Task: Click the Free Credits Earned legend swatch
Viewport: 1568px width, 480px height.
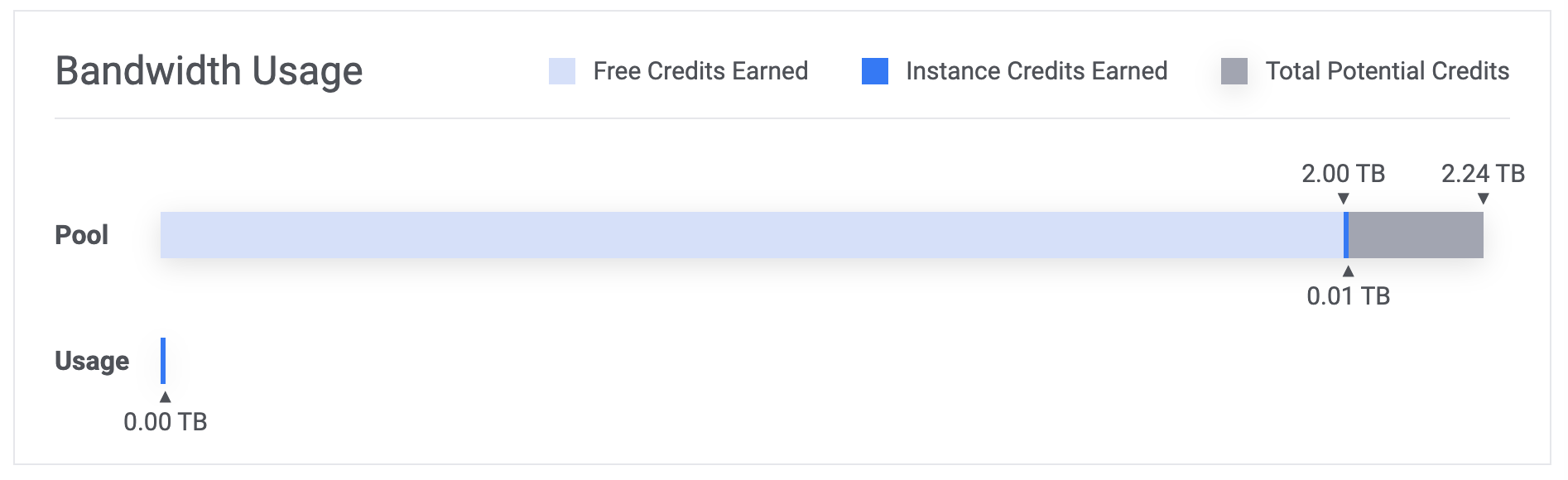Action: 562,71
